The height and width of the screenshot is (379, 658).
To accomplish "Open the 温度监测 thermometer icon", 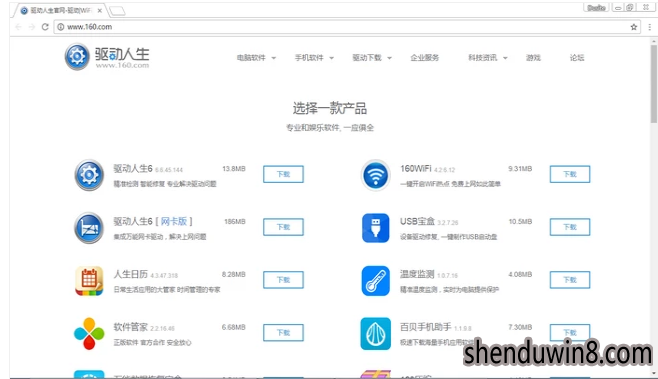I will coord(376,281).
